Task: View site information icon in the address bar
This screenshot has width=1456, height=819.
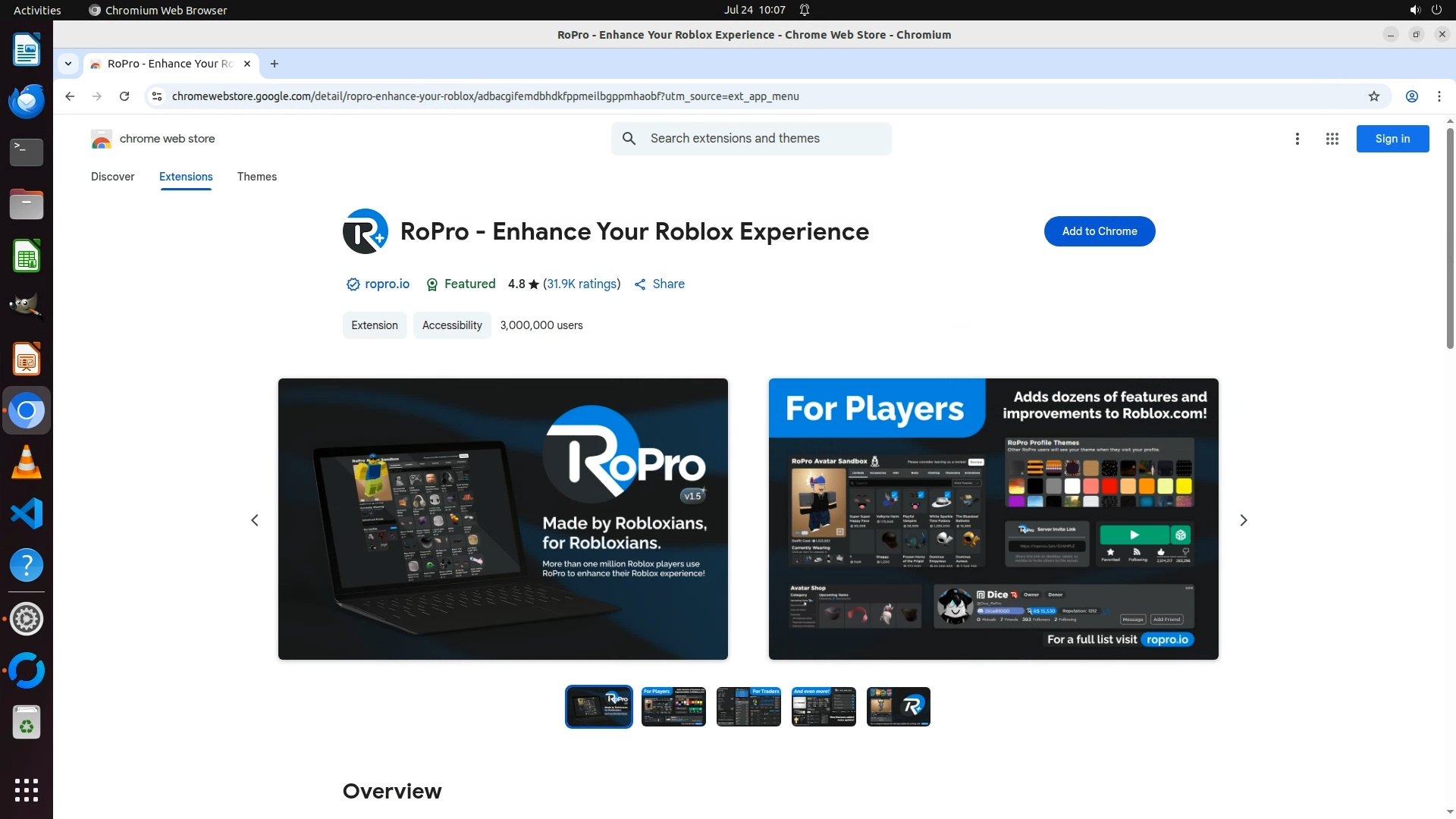Action: [x=157, y=96]
